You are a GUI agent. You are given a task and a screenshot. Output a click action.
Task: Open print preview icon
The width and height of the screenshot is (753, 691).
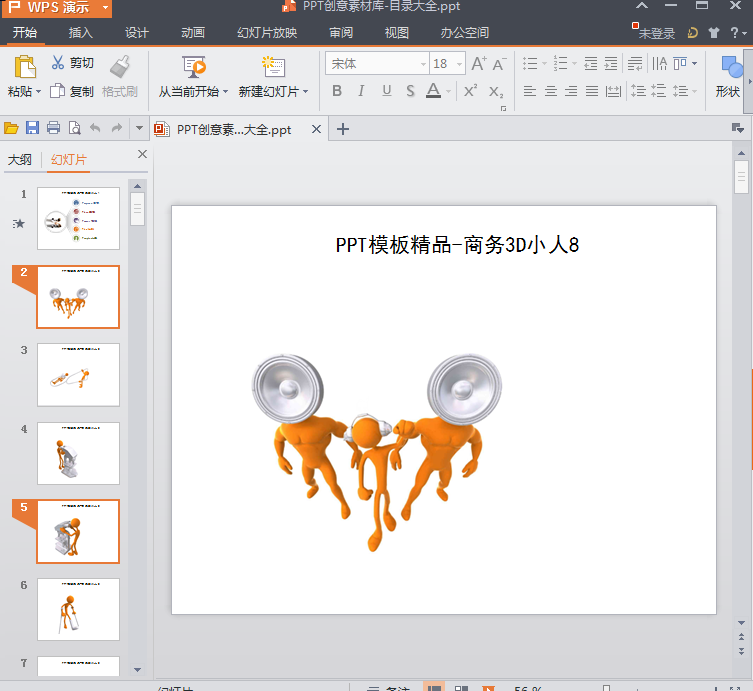coord(74,128)
